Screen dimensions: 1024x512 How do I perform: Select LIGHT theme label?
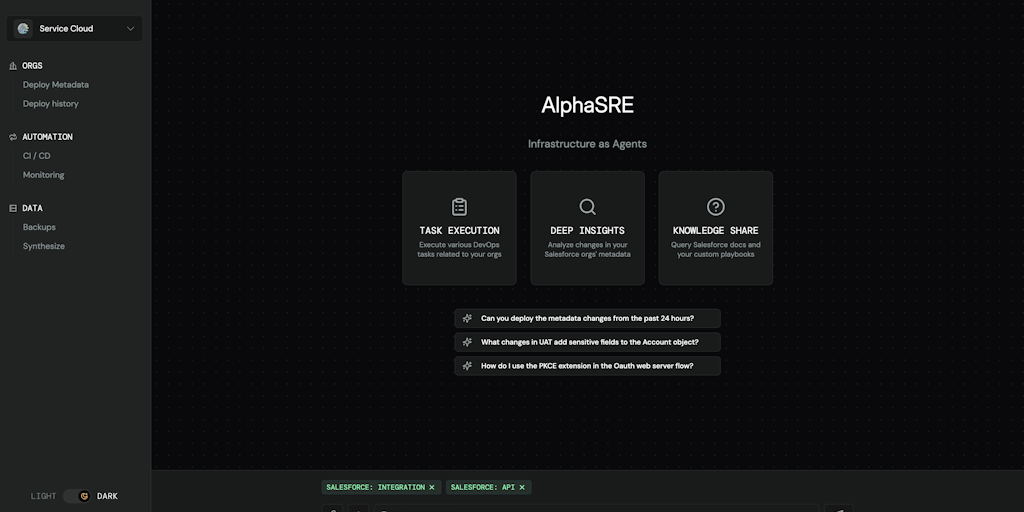pos(44,496)
